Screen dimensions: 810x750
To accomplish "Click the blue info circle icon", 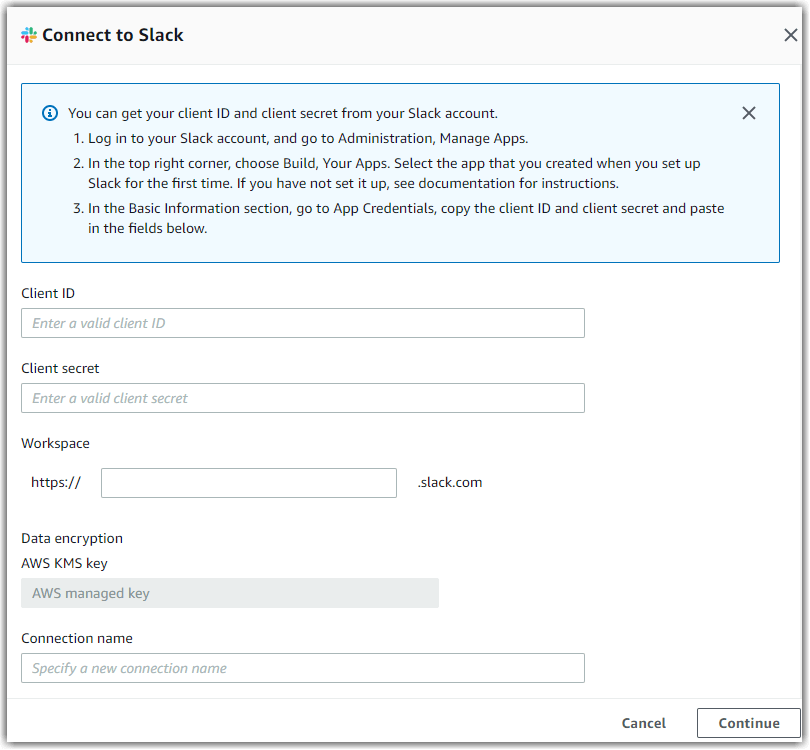I will pos(49,113).
